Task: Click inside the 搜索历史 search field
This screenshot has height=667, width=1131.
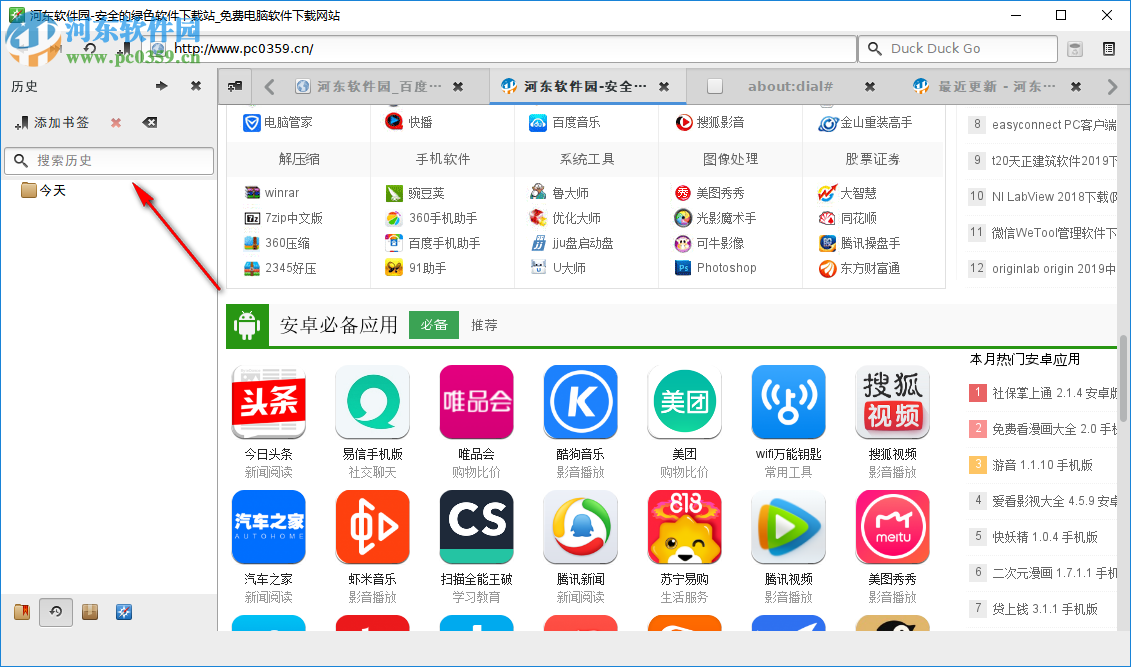Action: 110,160
